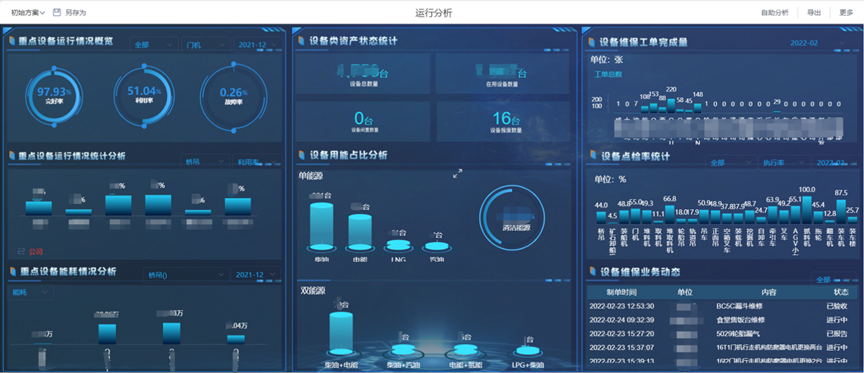Viewport: 864px width, 373px height.
Task: Click the 重点设备运行情况统计分析 title icon
Action: coord(13,155)
